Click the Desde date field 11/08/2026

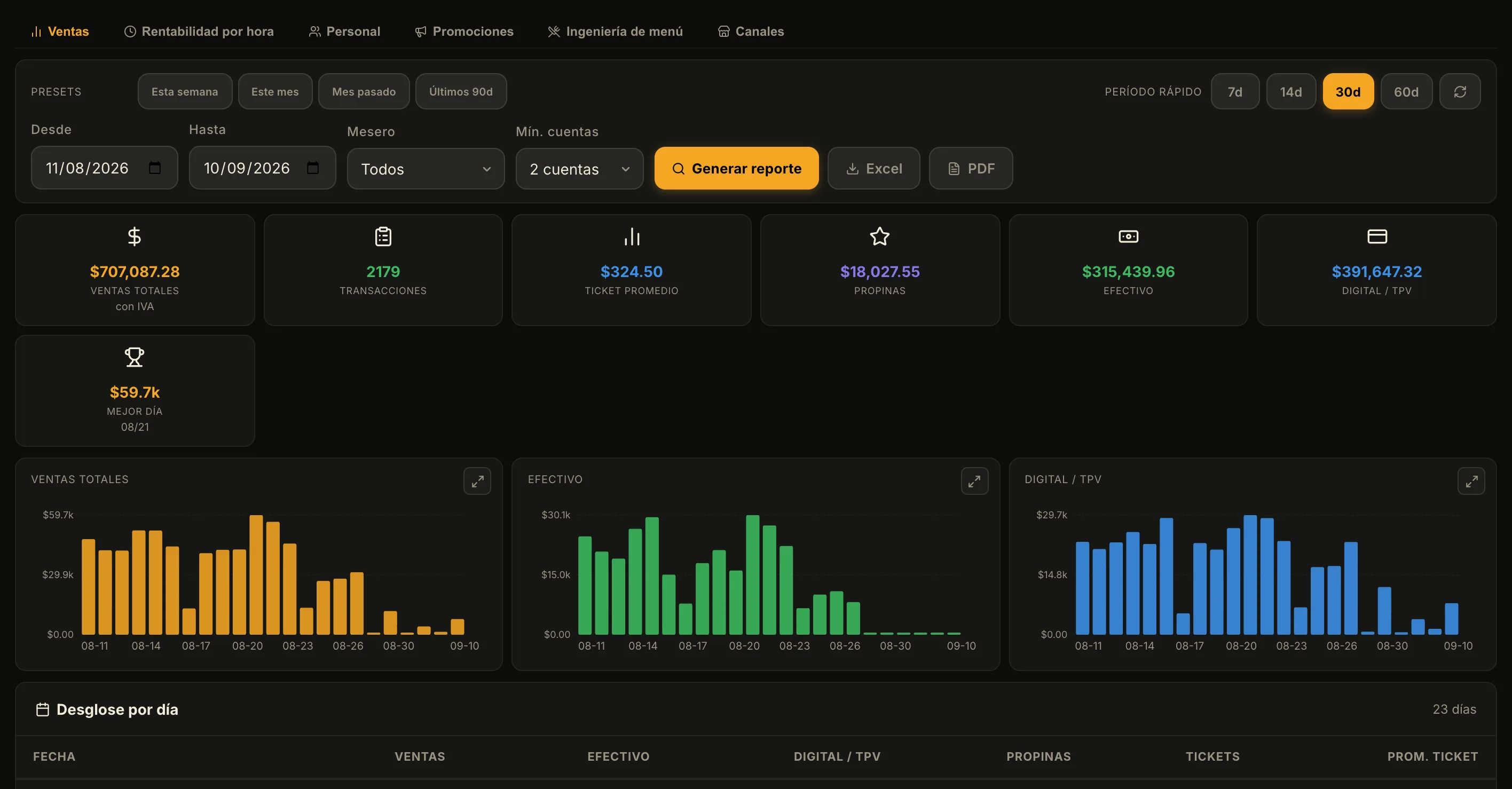click(x=104, y=168)
